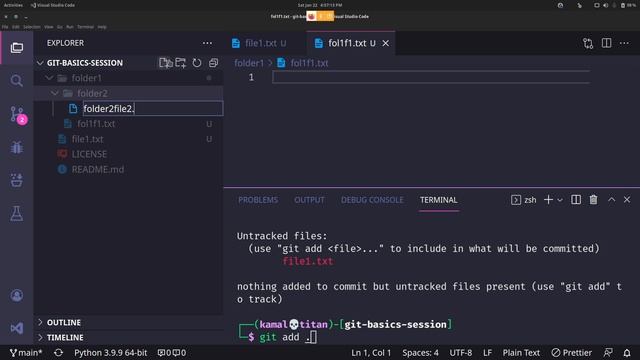Select the TERMINAL panel tab
The width and height of the screenshot is (640, 360).
[x=439, y=200]
